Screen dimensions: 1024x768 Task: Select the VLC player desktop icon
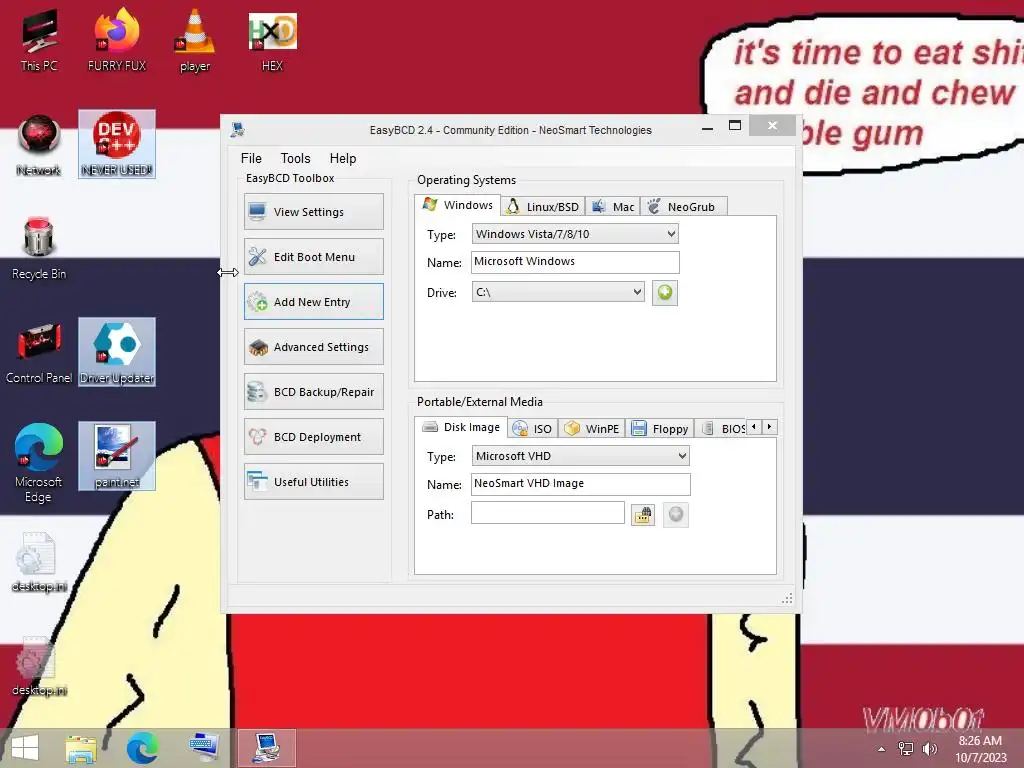pos(195,40)
